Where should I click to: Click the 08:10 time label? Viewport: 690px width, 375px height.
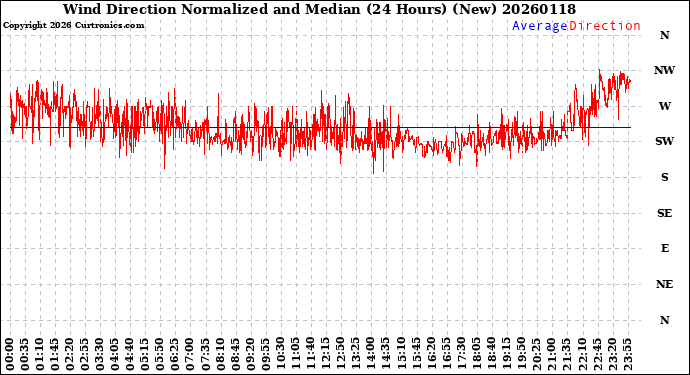220,355
